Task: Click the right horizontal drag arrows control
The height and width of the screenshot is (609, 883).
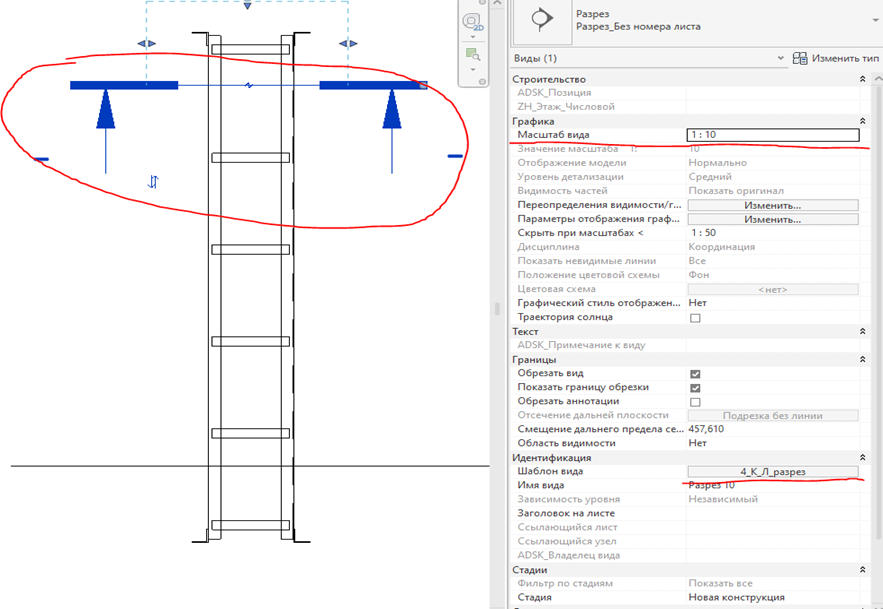Action: point(348,43)
